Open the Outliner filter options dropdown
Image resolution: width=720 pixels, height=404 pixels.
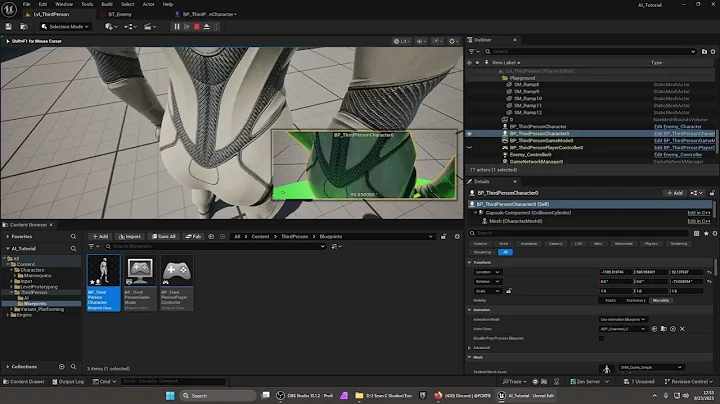[474, 51]
